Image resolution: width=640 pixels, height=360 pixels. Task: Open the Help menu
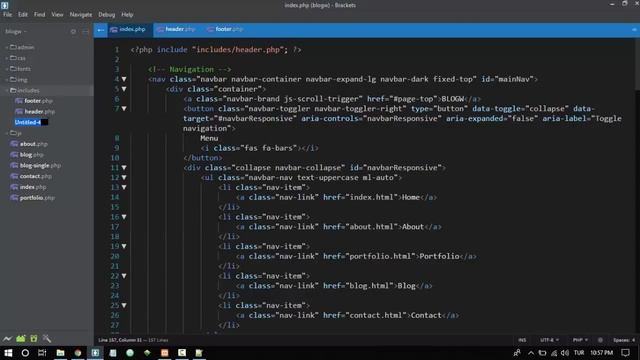[x=127, y=14]
